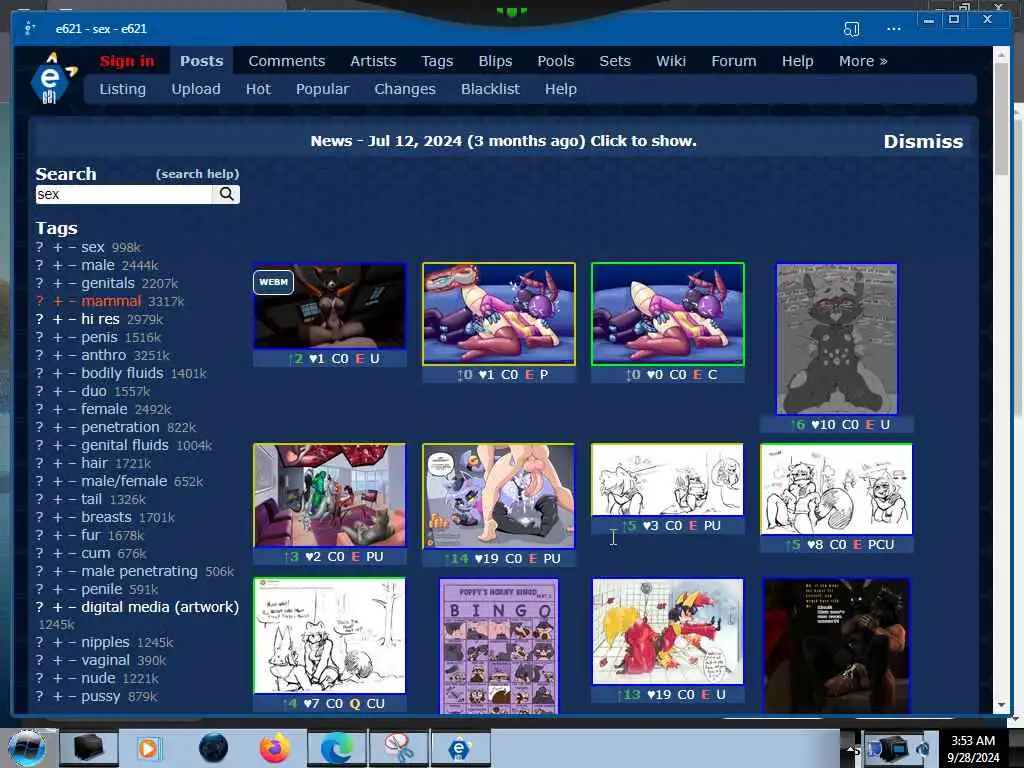
Task: Click the anthro tag name
Action: (x=104, y=355)
